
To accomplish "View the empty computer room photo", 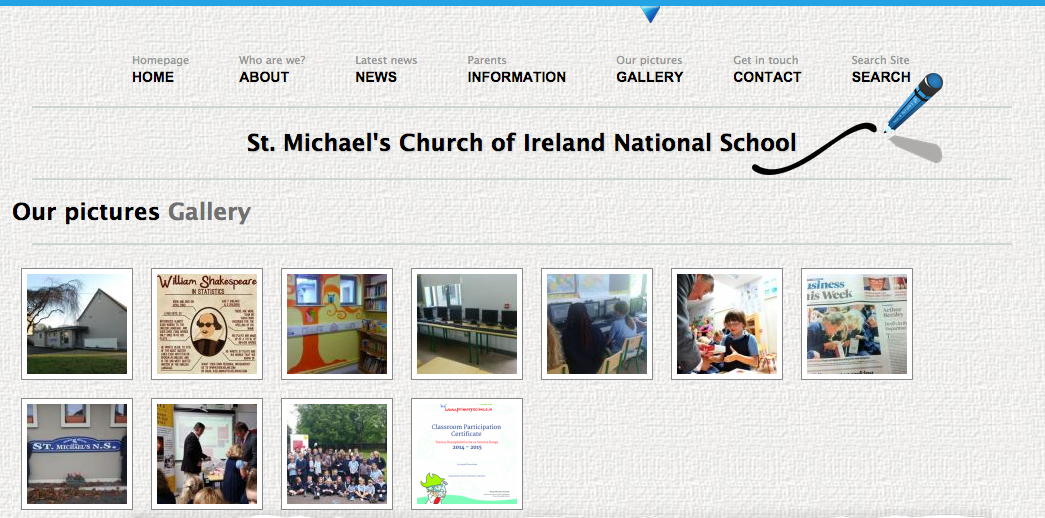I will tap(467, 324).
